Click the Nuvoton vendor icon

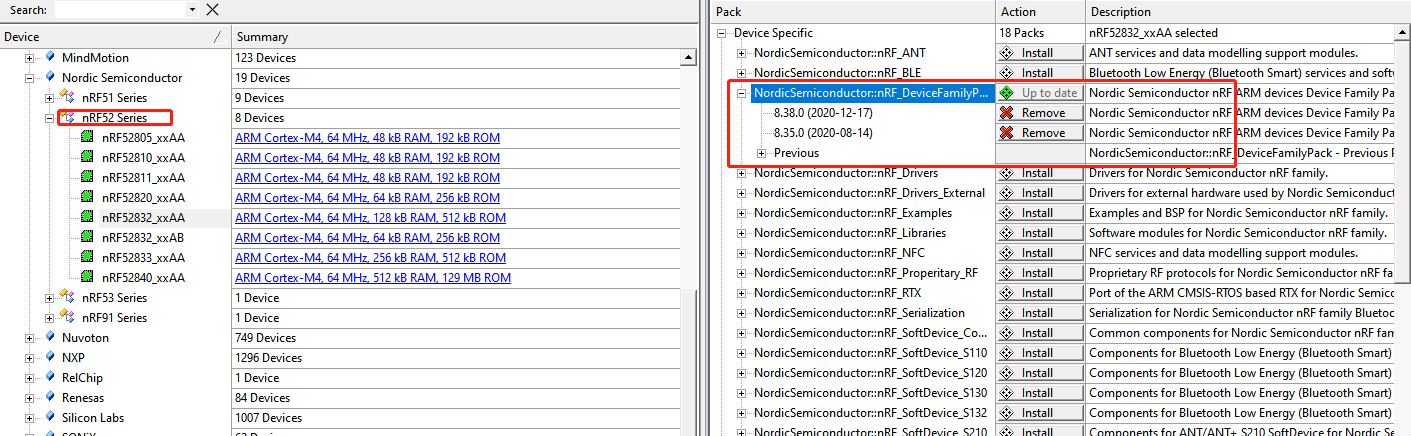50,338
